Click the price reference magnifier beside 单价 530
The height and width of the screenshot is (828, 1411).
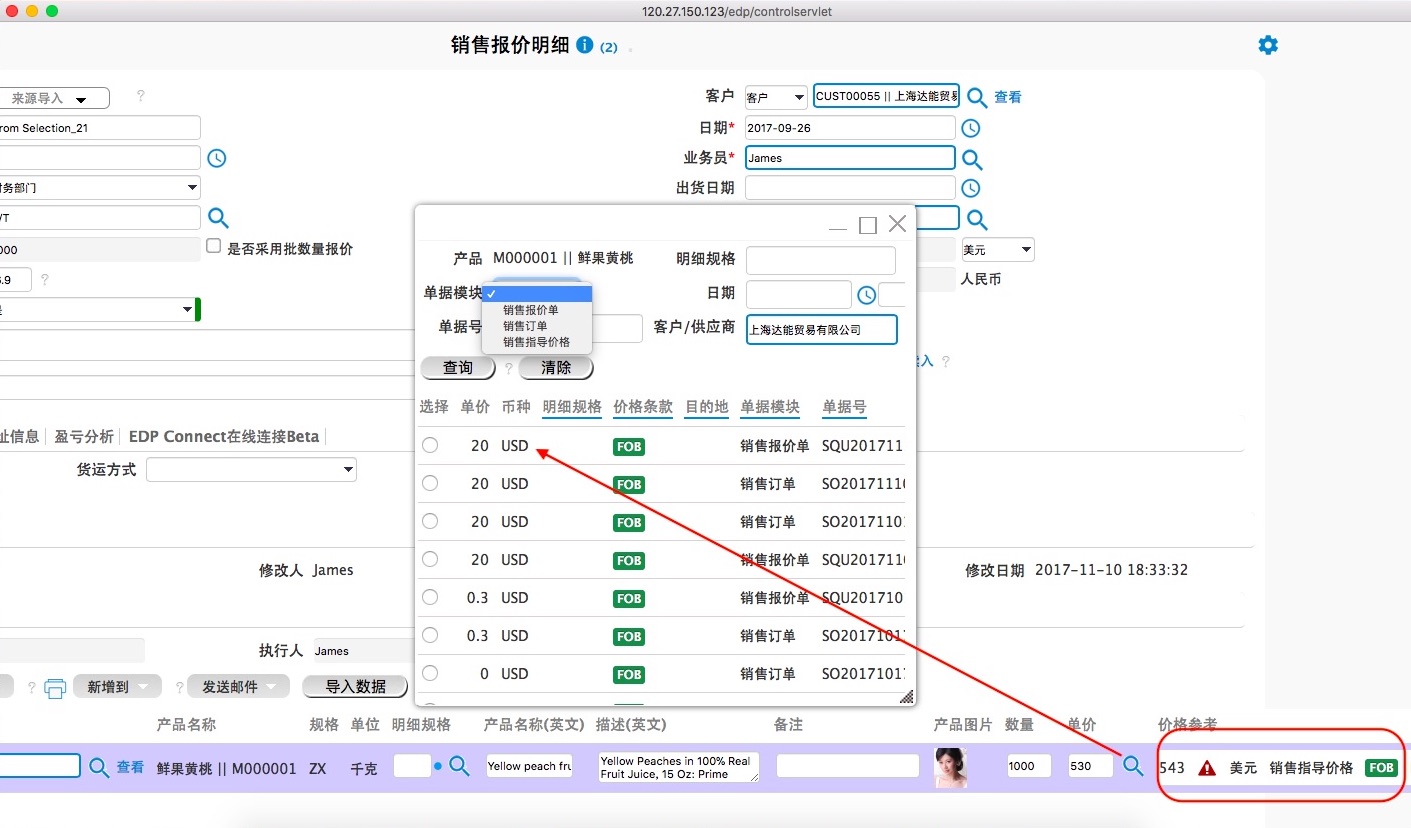coord(1133,766)
